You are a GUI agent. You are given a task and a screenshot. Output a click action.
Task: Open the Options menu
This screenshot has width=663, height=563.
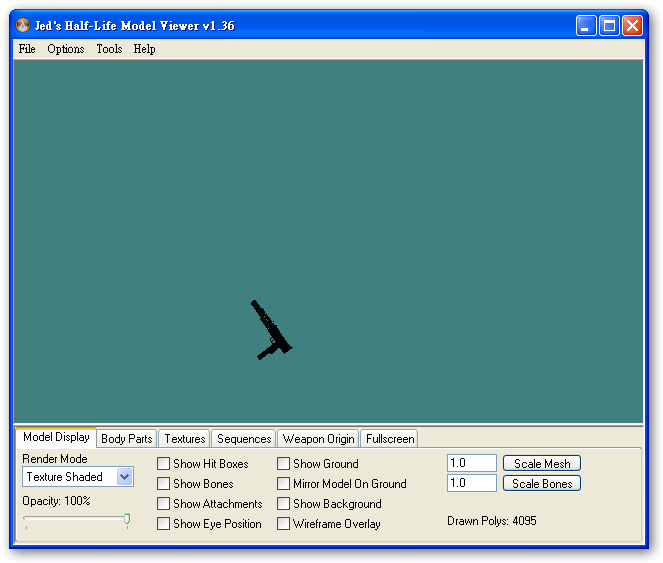pos(66,49)
